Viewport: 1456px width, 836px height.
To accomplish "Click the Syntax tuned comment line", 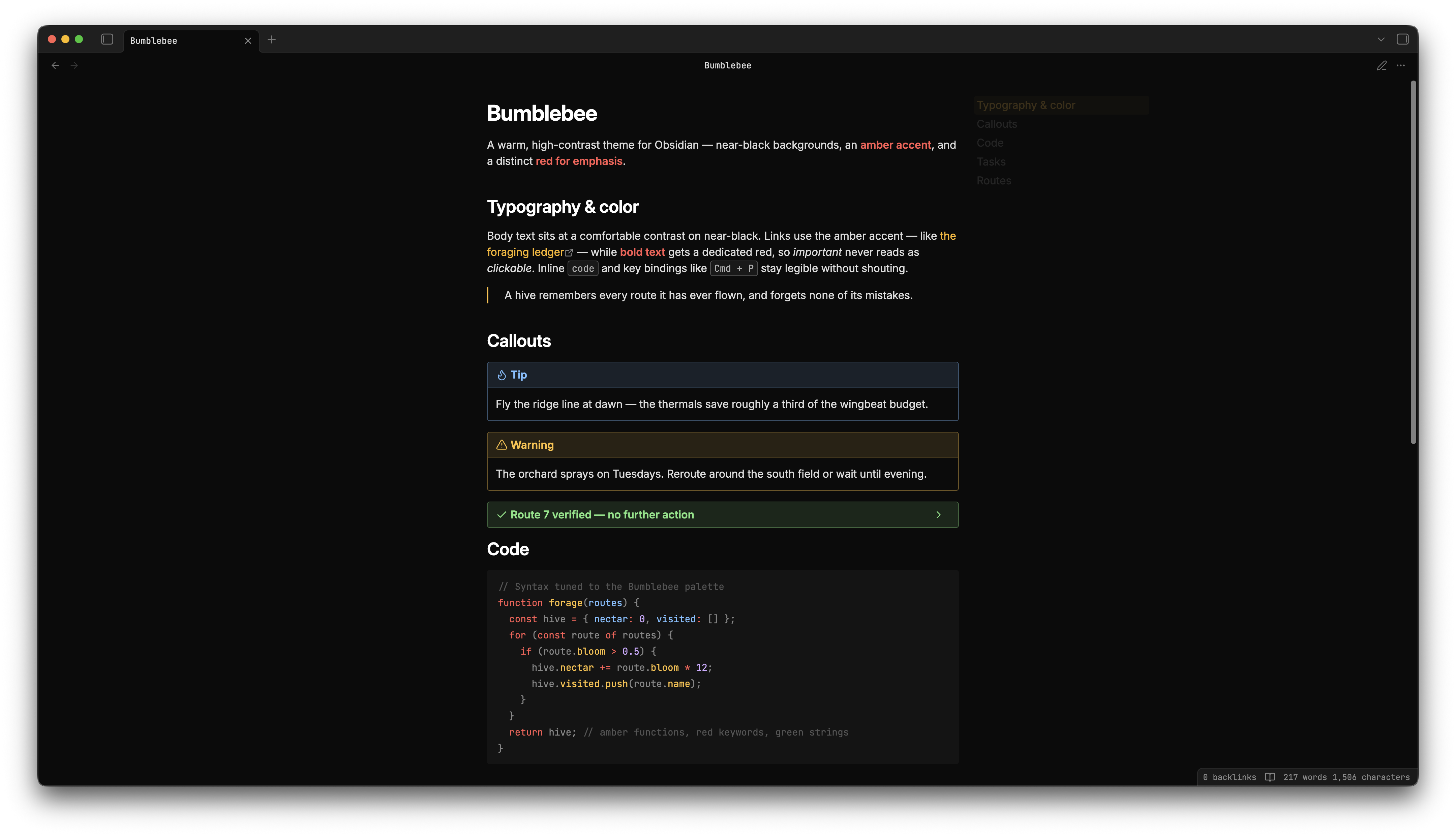I will tap(611, 587).
